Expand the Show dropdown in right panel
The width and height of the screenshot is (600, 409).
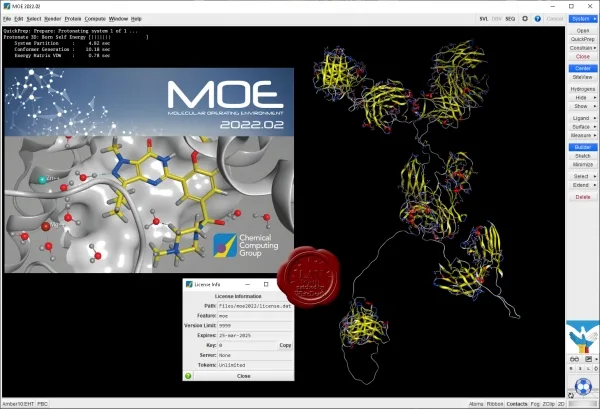583,106
